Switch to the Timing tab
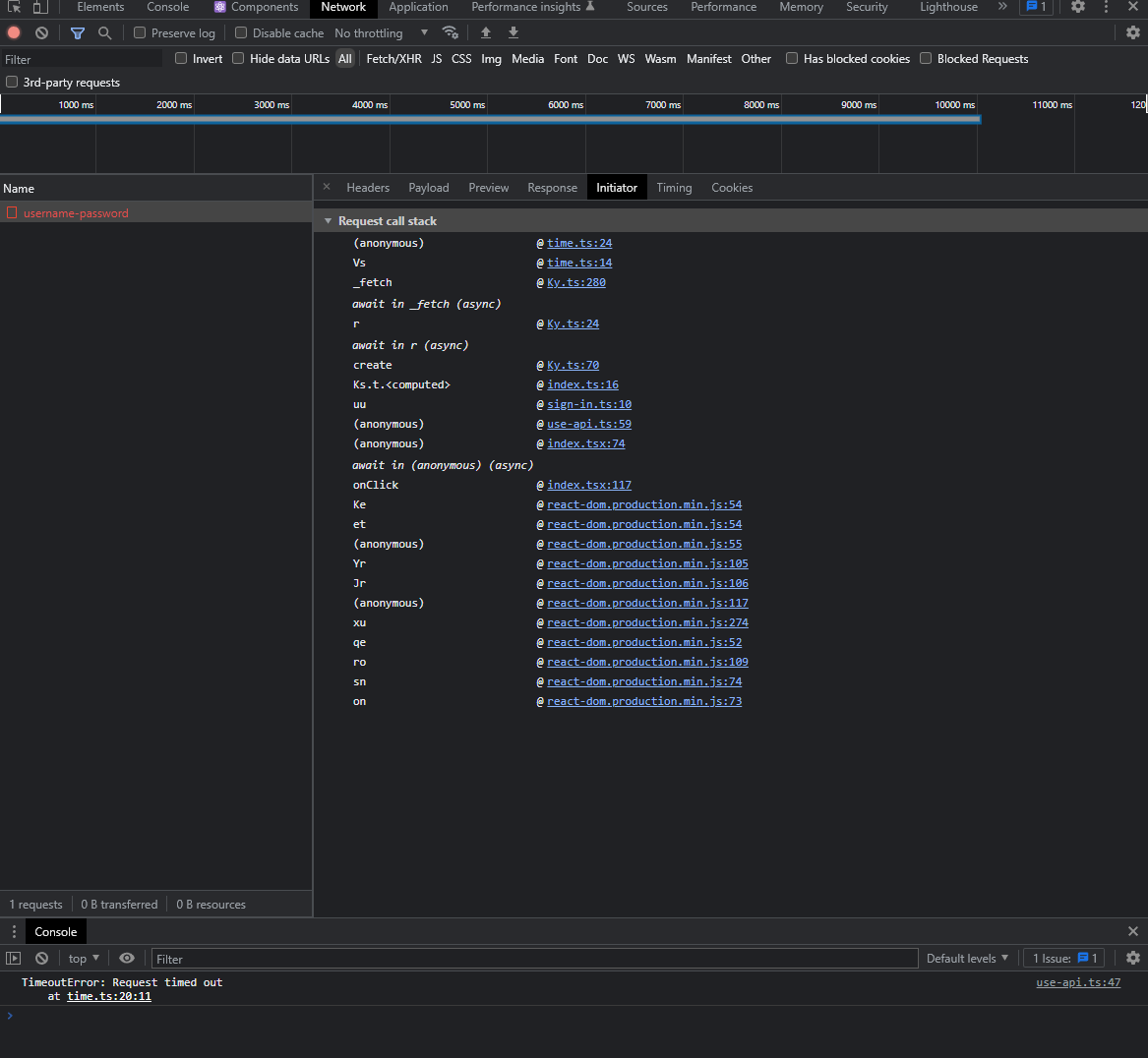The width and height of the screenshot is (1148, 1058). [x=674, y=187]
